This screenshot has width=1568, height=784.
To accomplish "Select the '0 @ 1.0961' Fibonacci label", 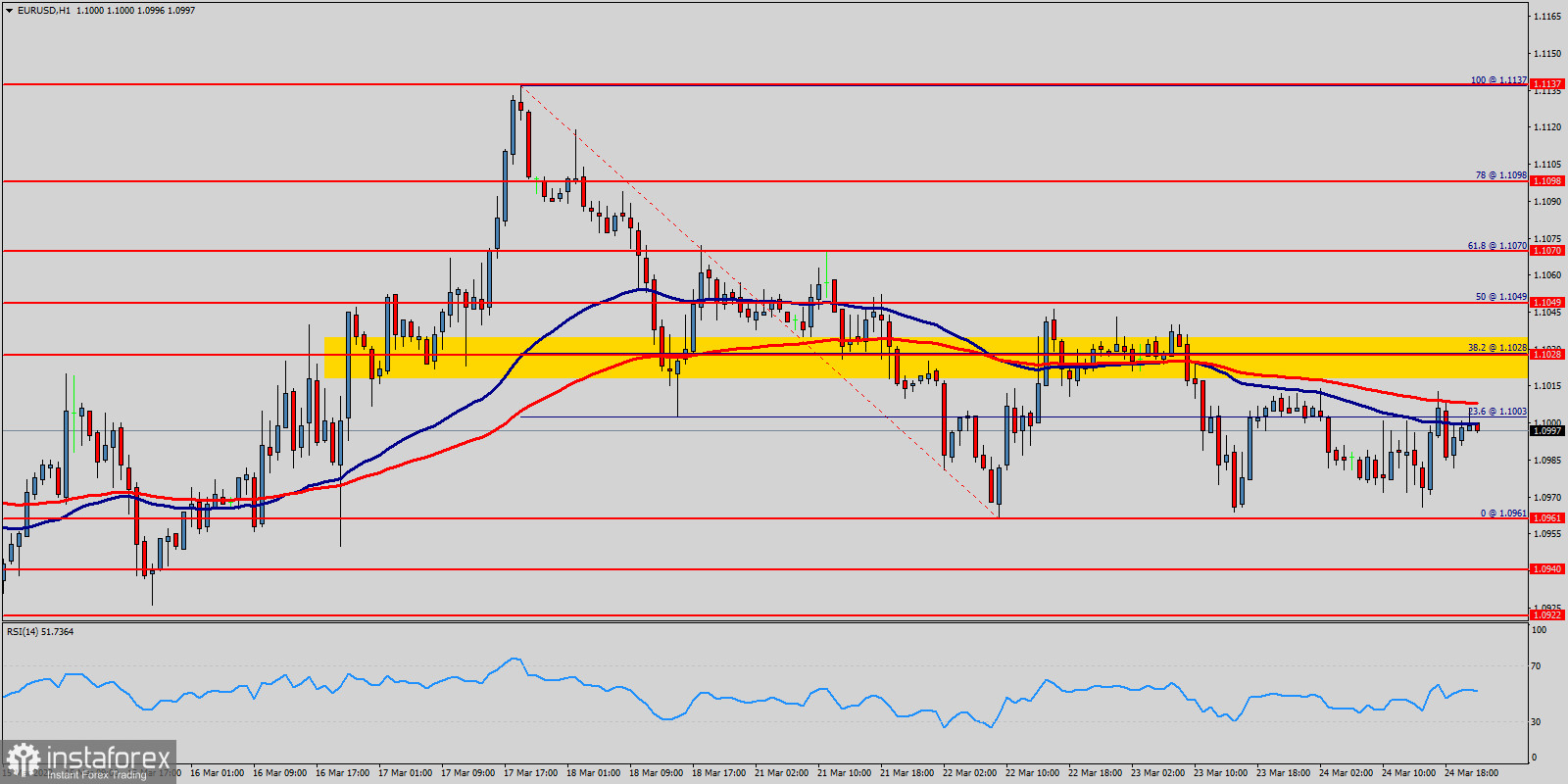I will point(1503,514).
